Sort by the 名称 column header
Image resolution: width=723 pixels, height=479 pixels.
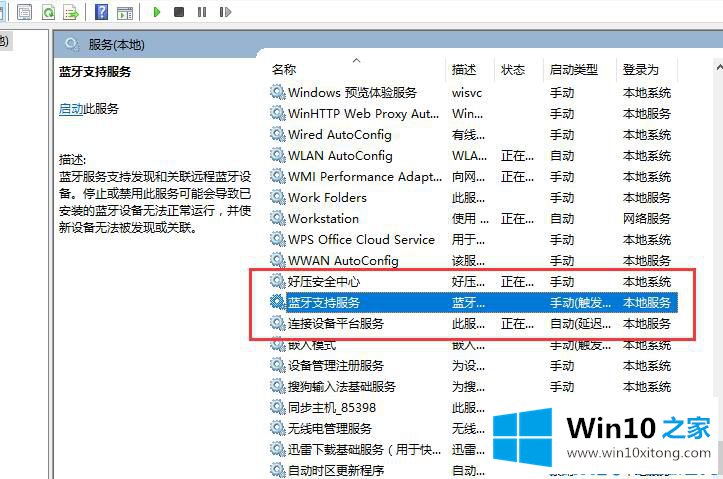[284, 70]
